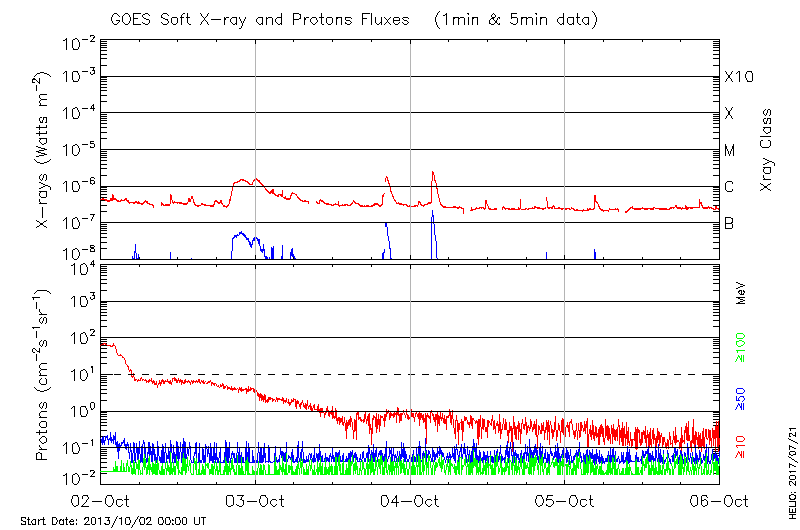Select the 04-Oct date tick label
The image size is (800, 530).
point(411,500)
